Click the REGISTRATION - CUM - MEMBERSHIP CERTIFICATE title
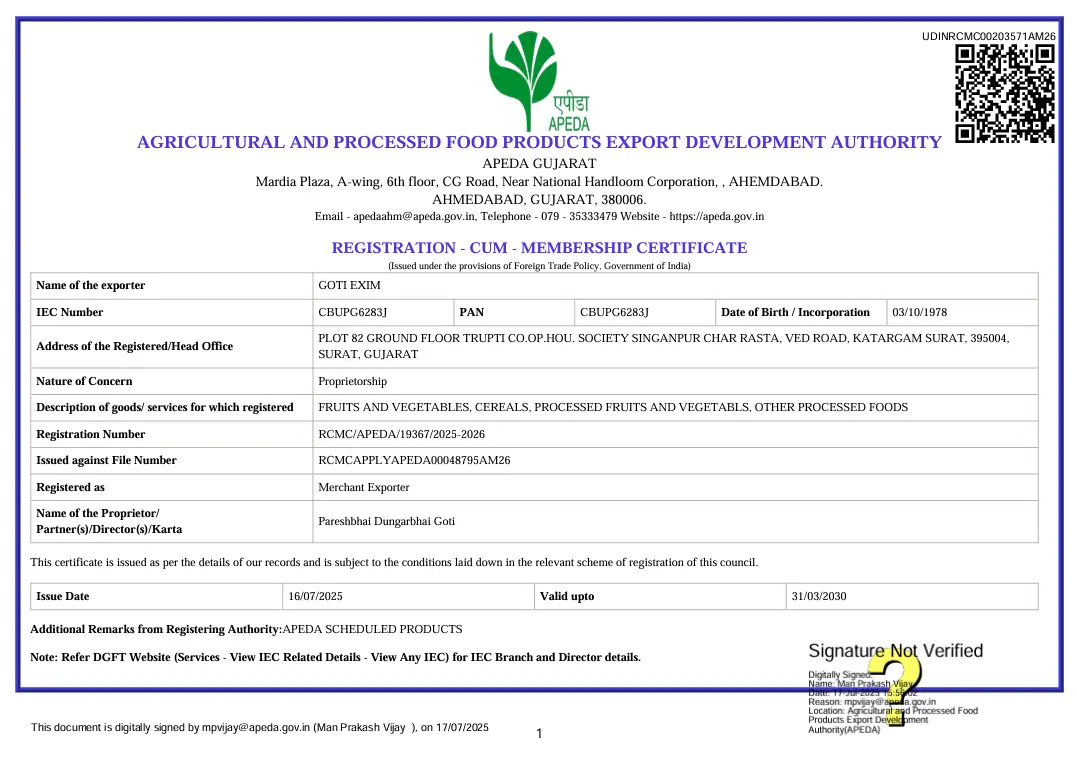1077x757 pixels. [538, 247]
